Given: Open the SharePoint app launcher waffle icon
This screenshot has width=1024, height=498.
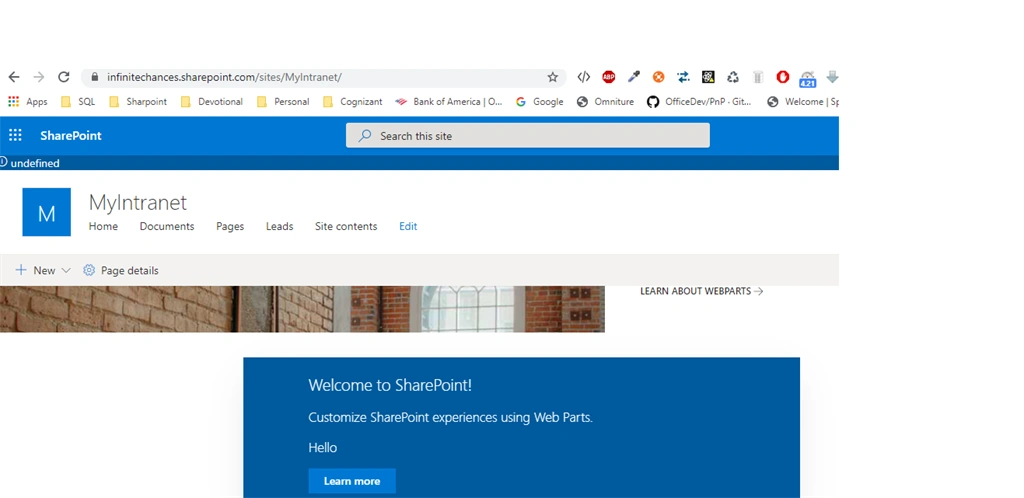Looking at the screenshot, I should click(15, 135).
